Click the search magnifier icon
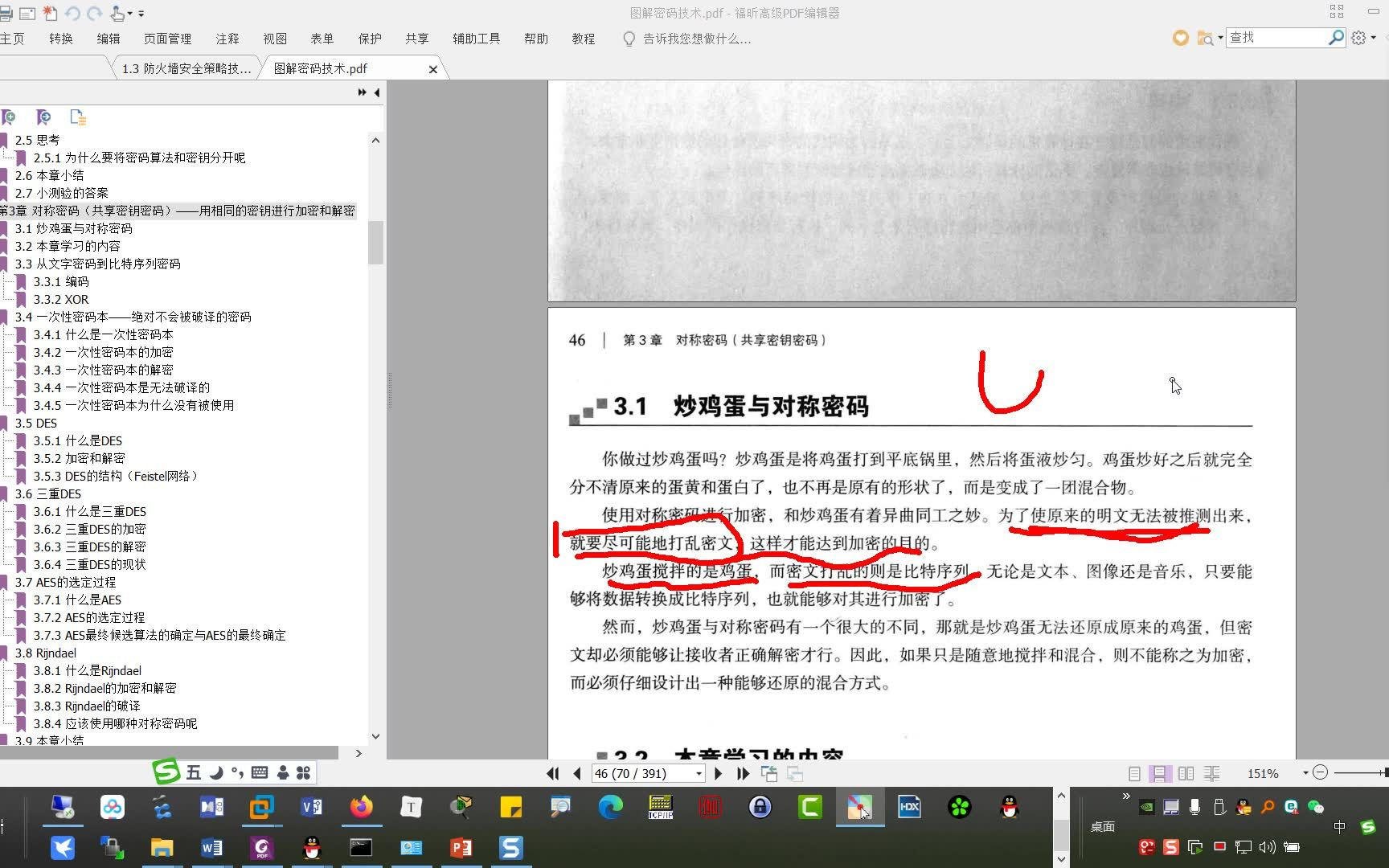Image resolution: width=1389 pixels, height=868 pixels. pos(1334,37)
